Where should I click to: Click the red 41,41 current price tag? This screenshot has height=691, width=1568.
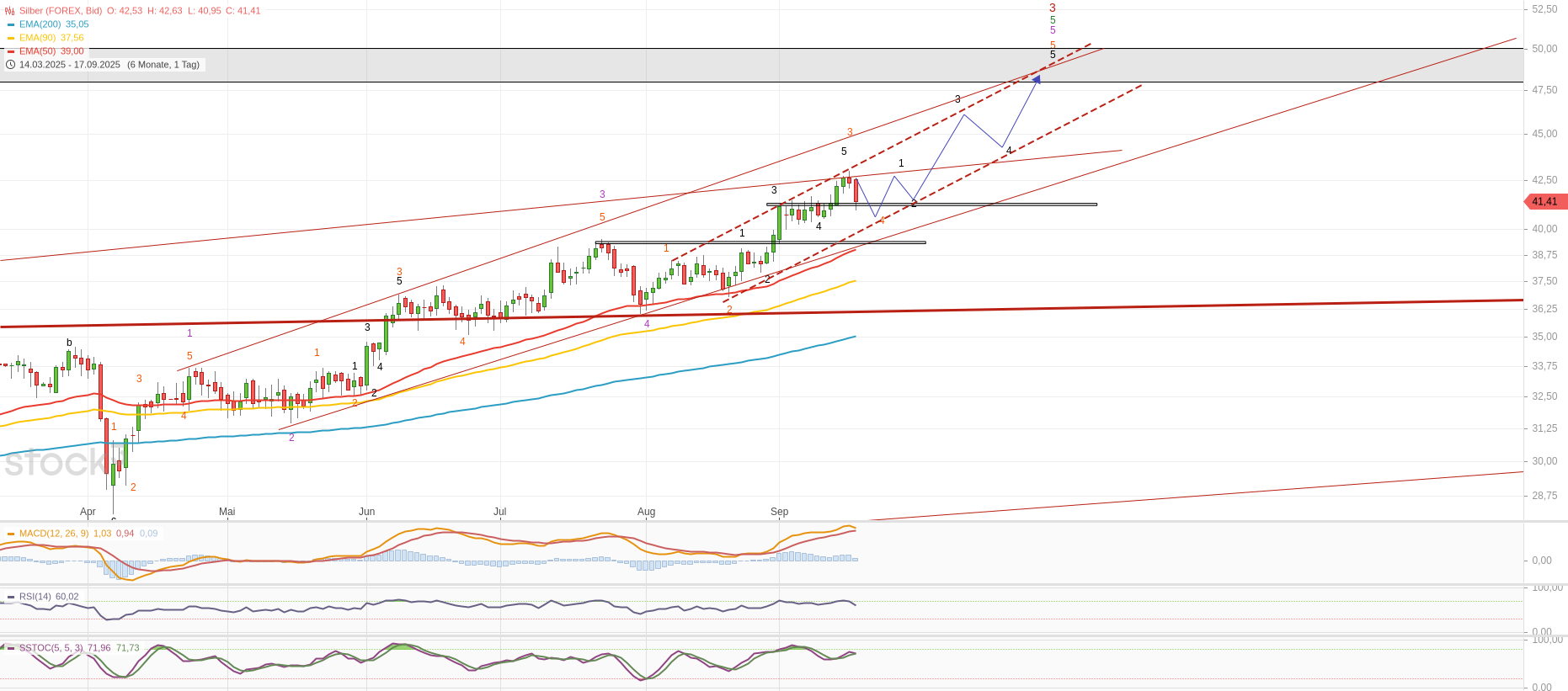pyautogui.click(x=1545, y=202)
